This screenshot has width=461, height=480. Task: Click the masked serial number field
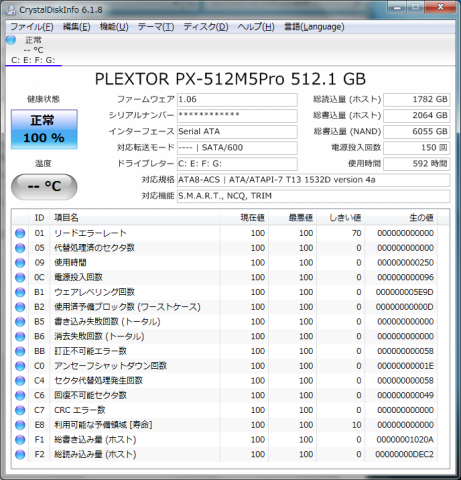tap(237, 115)
